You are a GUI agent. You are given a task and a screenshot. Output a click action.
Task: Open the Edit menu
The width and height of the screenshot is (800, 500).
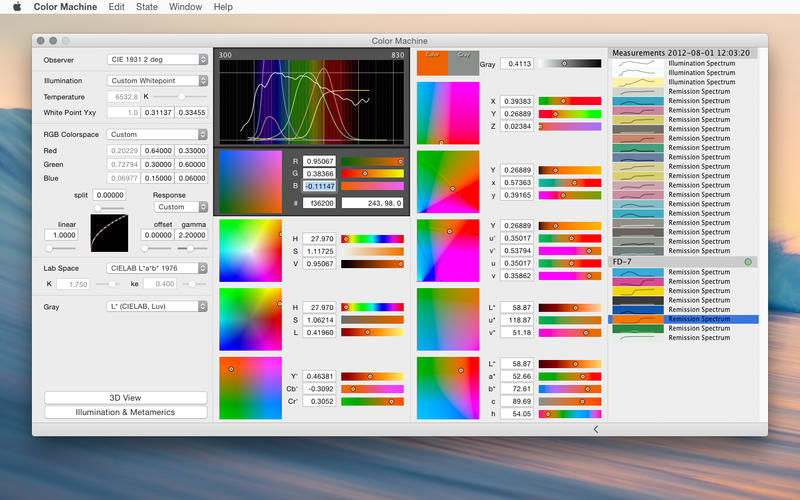(x=116, y=7)
